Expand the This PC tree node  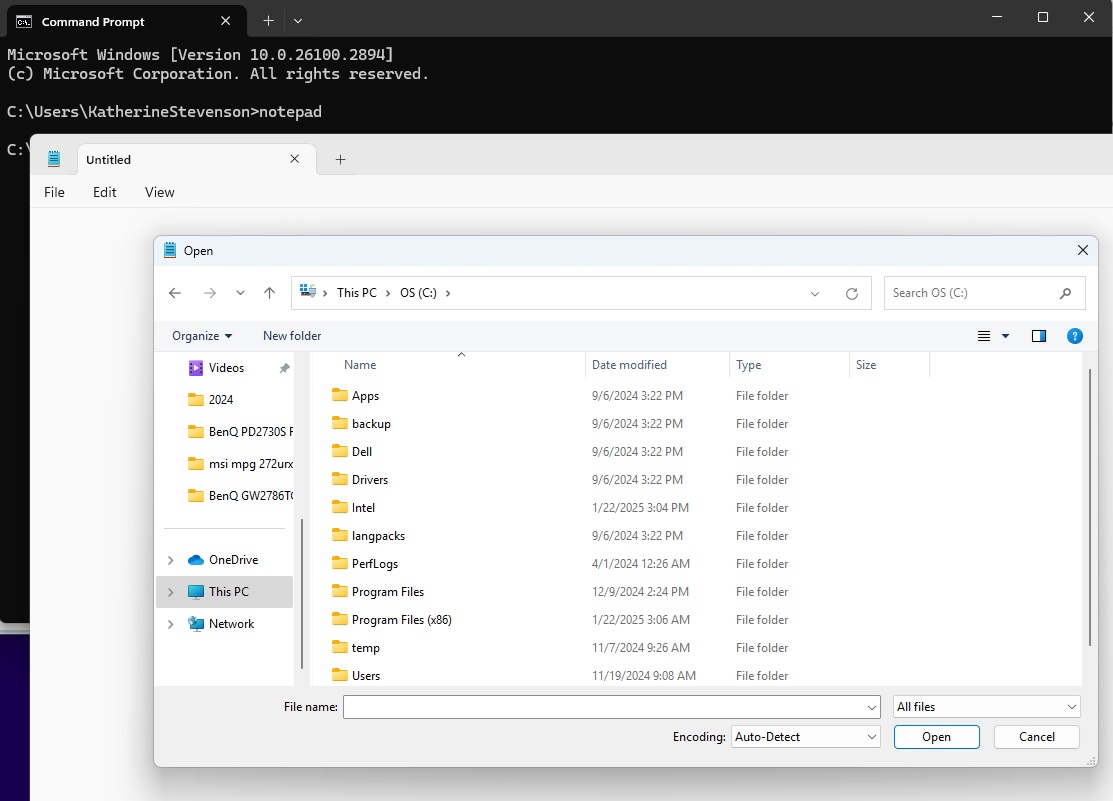pyautogui.click(x=170, y=592)
